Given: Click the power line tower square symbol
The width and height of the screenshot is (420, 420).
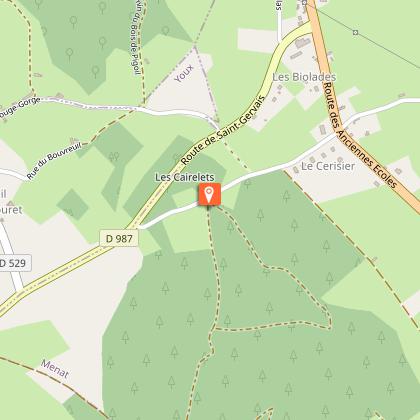Looking at the screenshot, I should pos(355,32).
